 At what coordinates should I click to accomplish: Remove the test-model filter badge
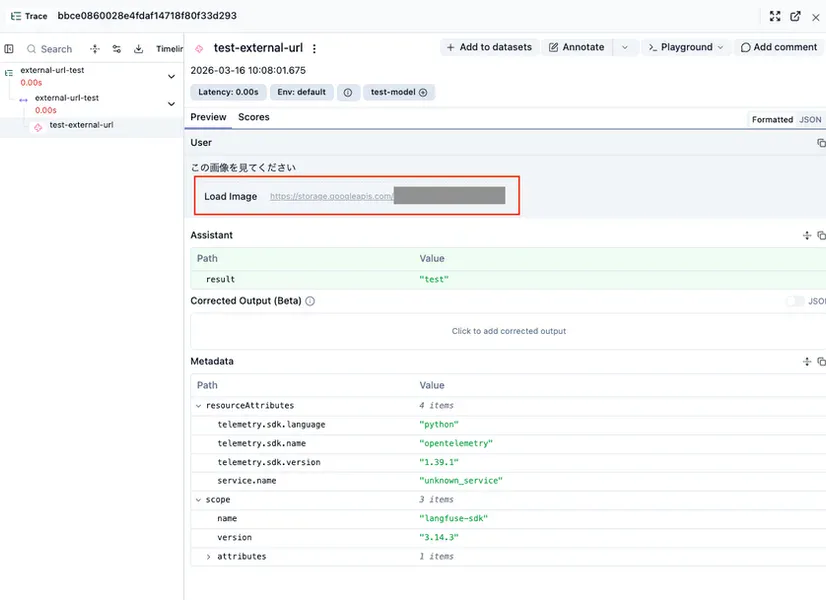(x=424, y=90)
